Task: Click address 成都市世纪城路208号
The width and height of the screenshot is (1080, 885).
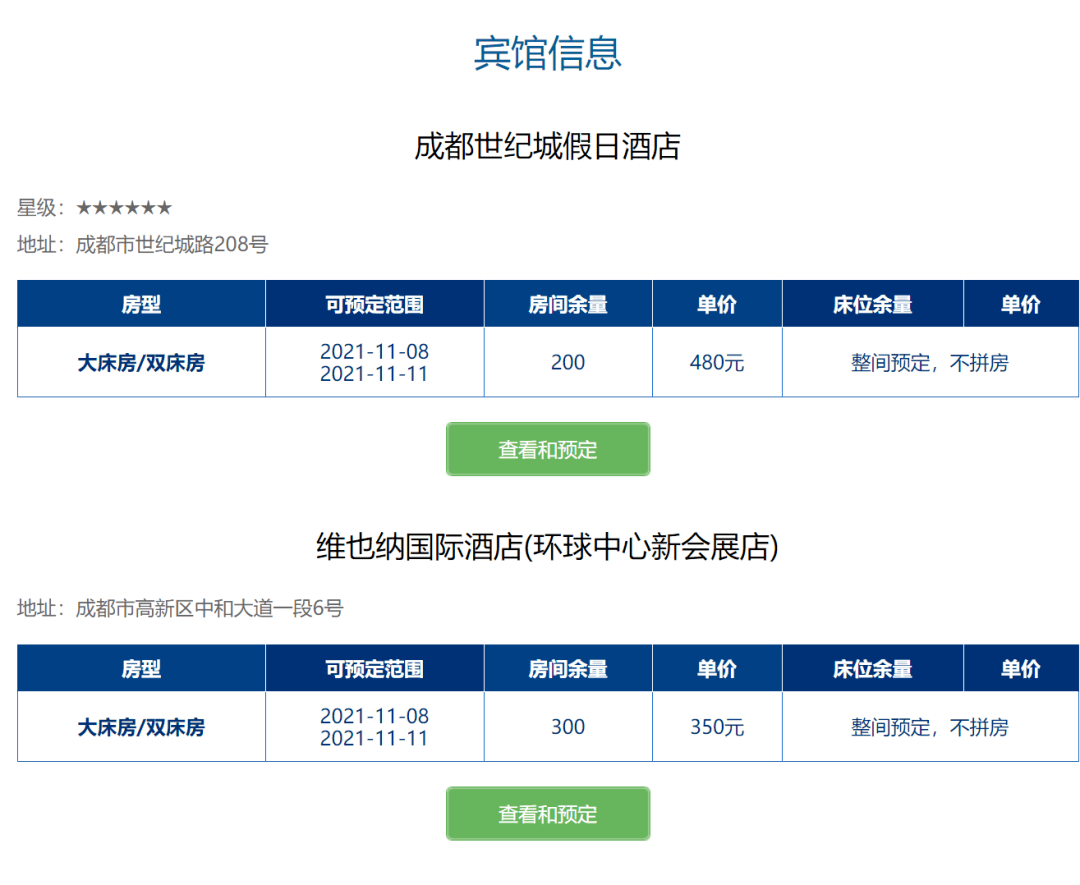Action: click(172, 244)
